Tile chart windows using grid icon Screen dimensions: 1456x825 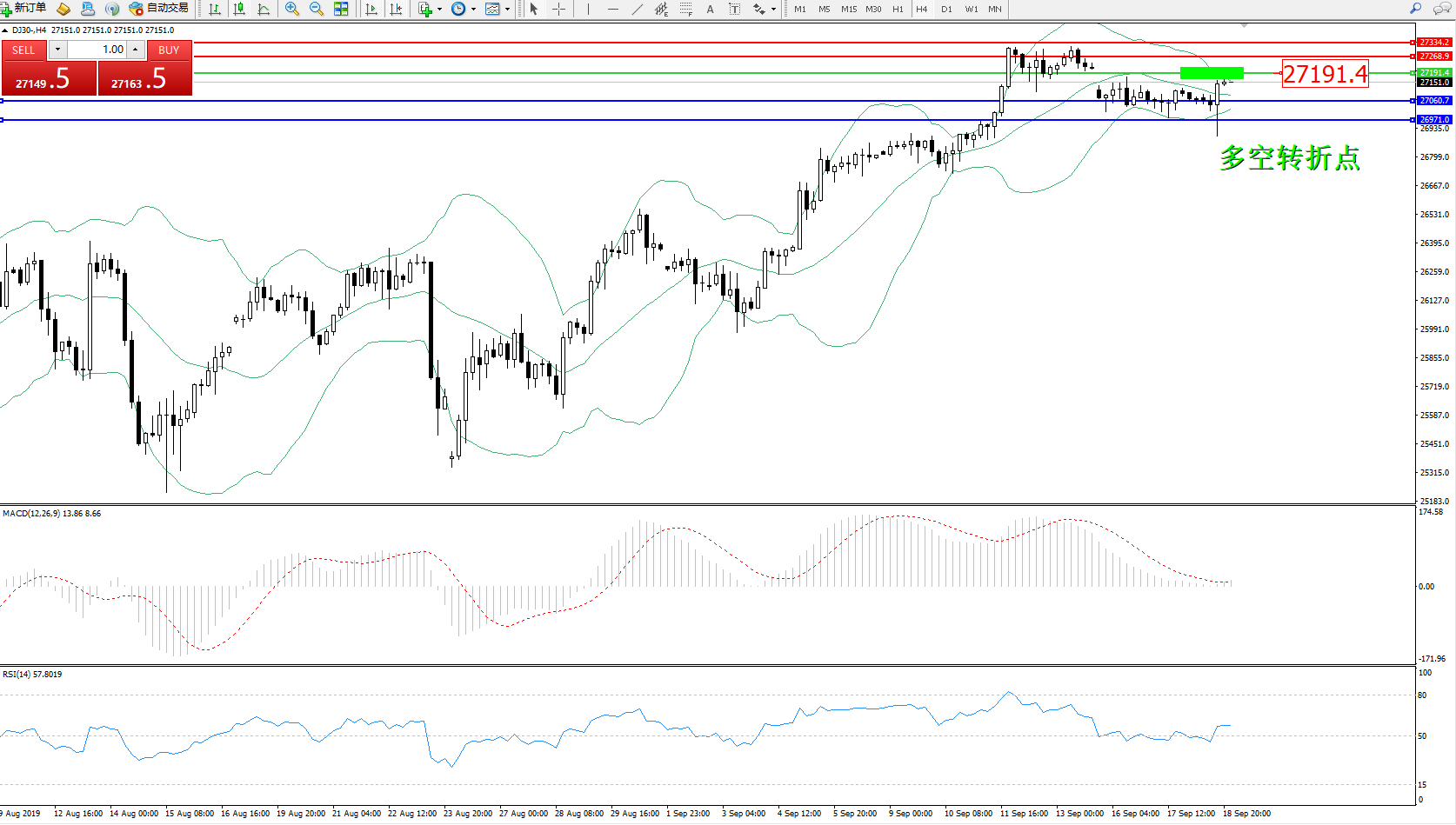(x=341, y=9)
